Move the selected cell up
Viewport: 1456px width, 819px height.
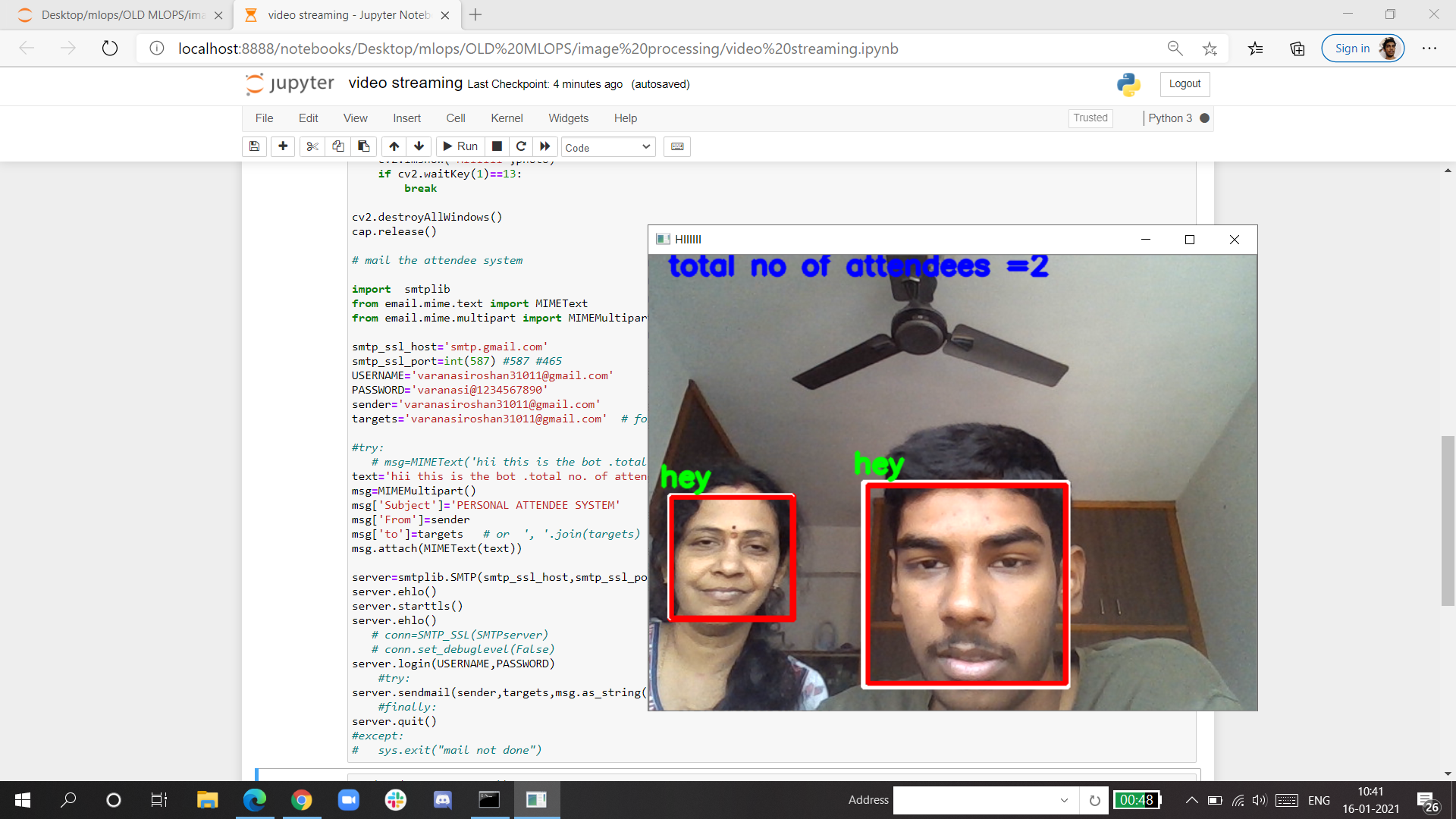tap(394, 146)
